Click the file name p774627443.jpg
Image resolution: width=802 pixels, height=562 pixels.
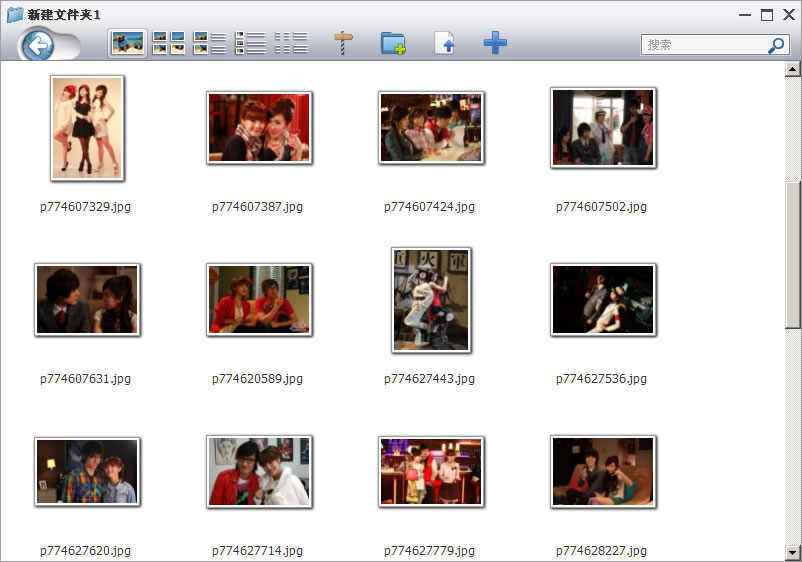tap(429, 379)
